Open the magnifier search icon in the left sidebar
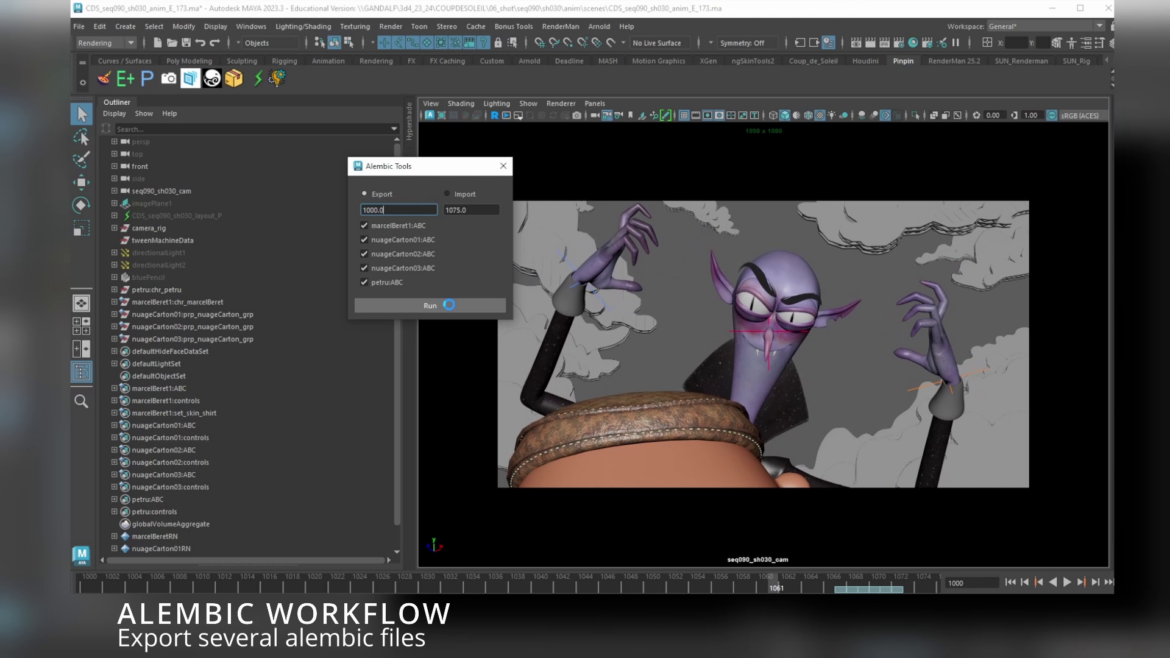Image resolution: width=1170 pixels, height=658 pixels. click(81, 401)
